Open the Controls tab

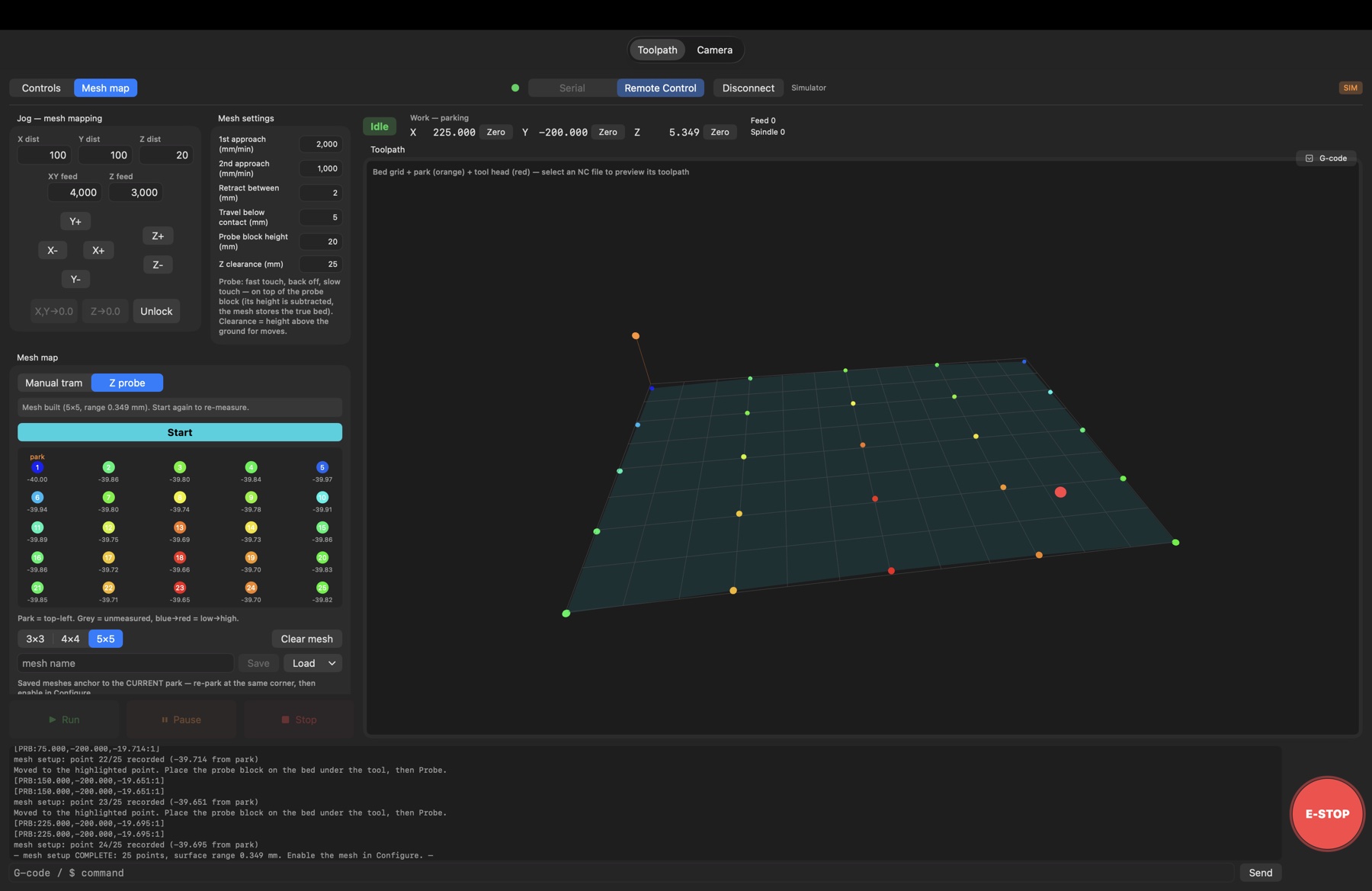click(x=41, y=88)
